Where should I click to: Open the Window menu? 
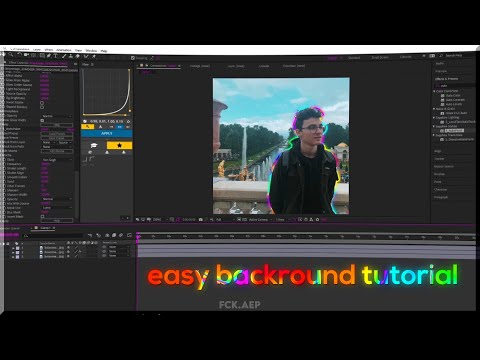91,51
